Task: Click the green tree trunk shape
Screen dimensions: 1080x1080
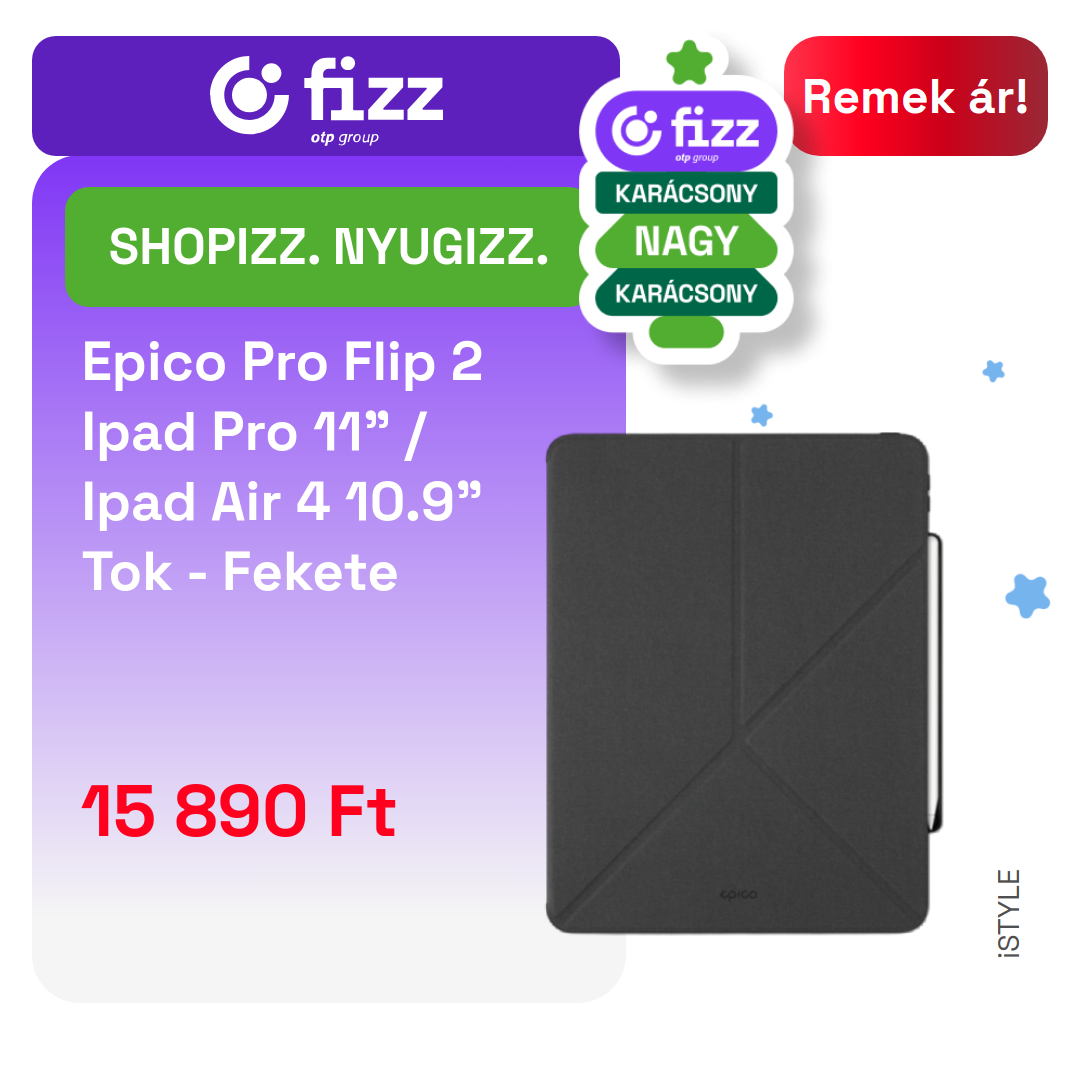Action: point(686,332)
